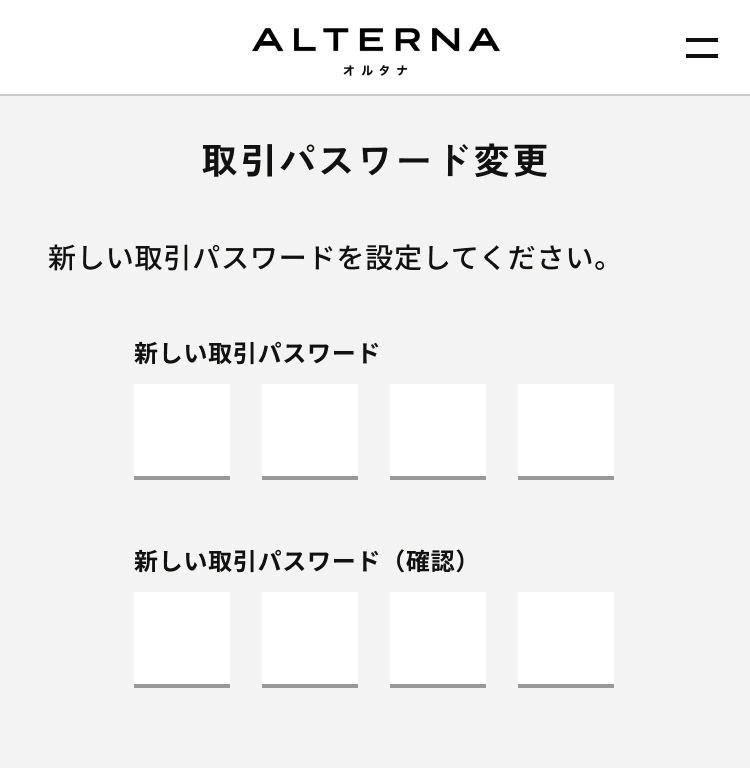
Task: Focus the third confirmation password digit box
Action: pos(438,638)
